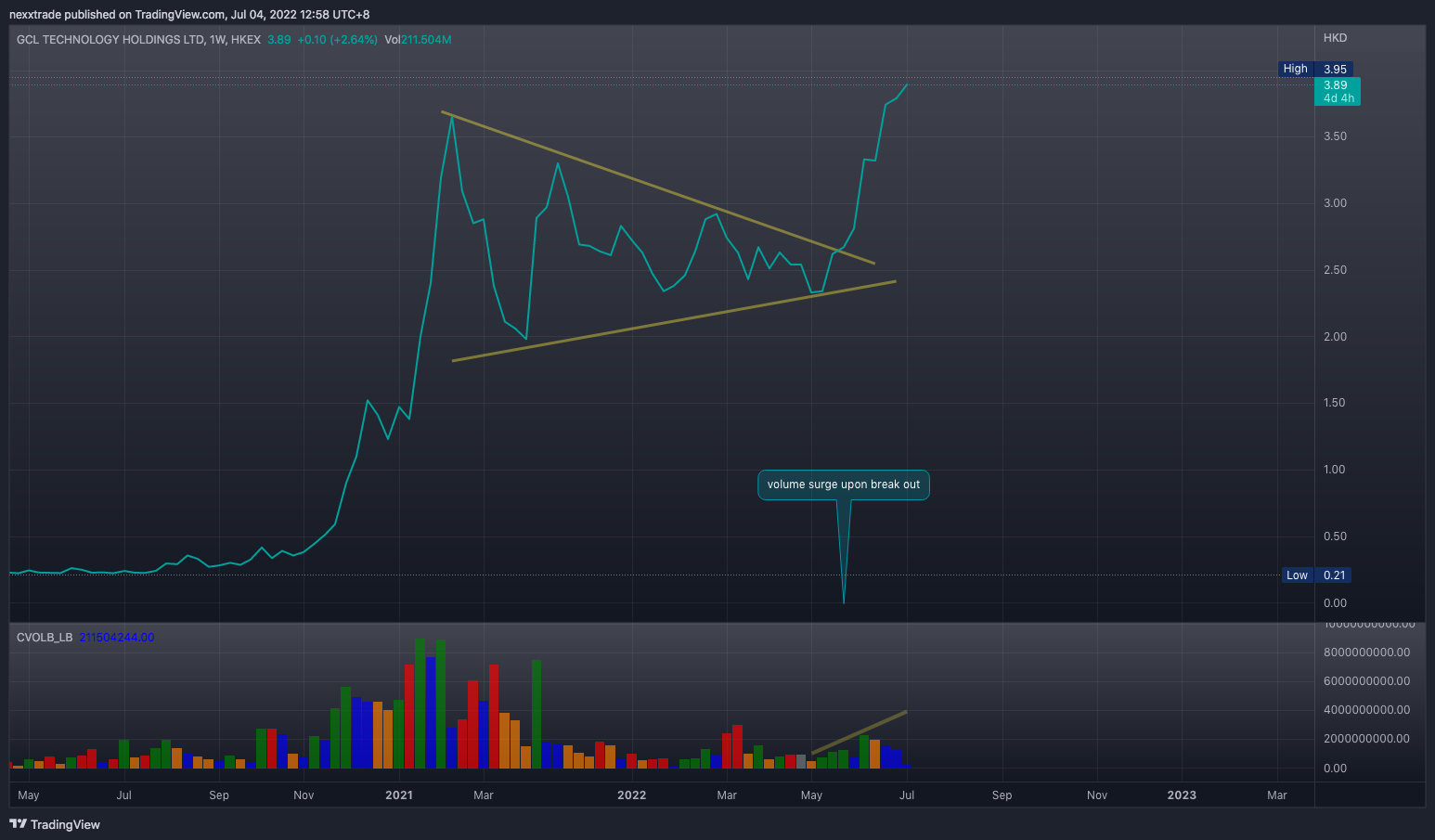The width and height of the screenshot is (1435, 840).
Task: Click the 1.00 price axis label
Action: (1335, 470)
